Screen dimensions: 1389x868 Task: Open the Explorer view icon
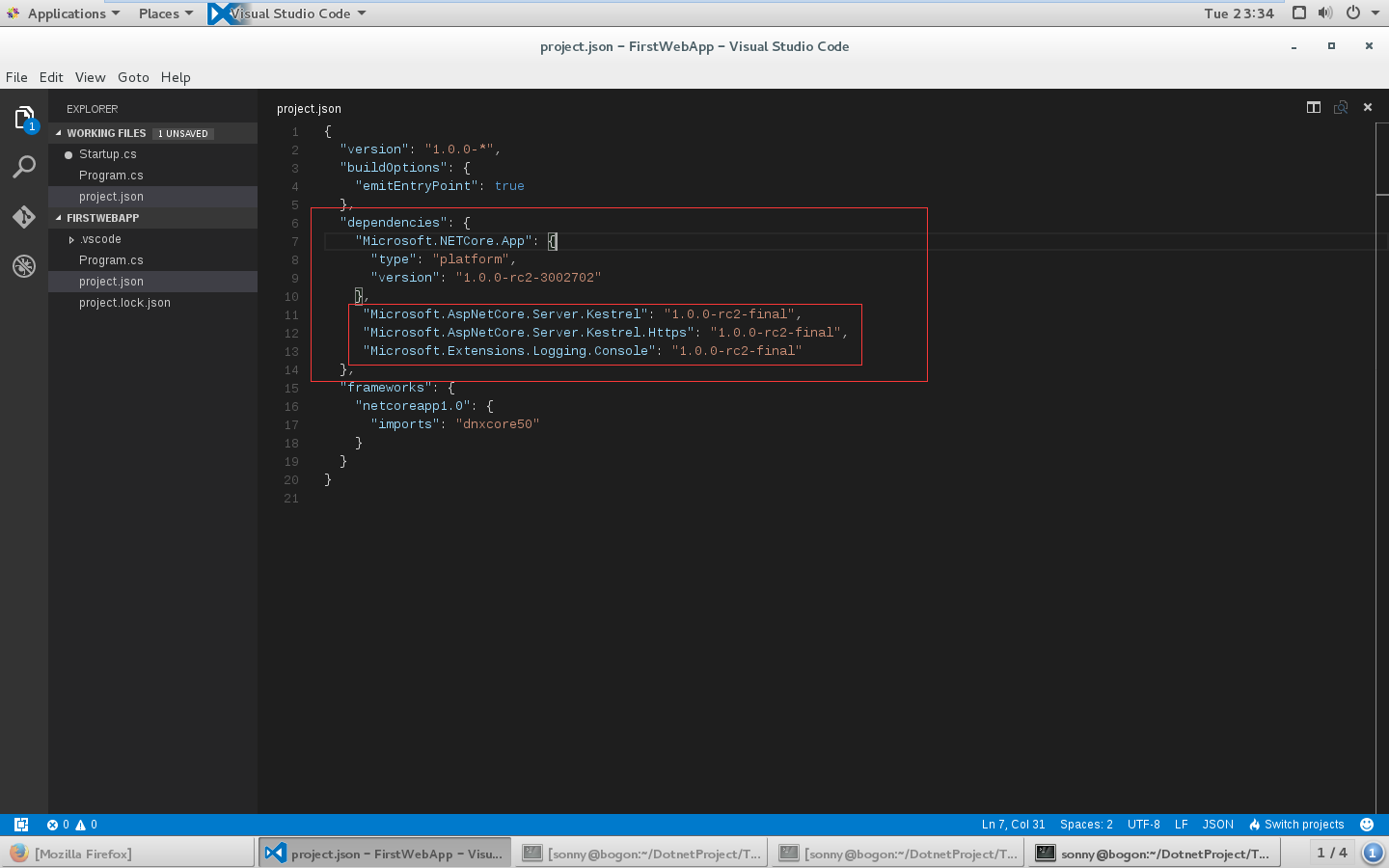point(24,119)
